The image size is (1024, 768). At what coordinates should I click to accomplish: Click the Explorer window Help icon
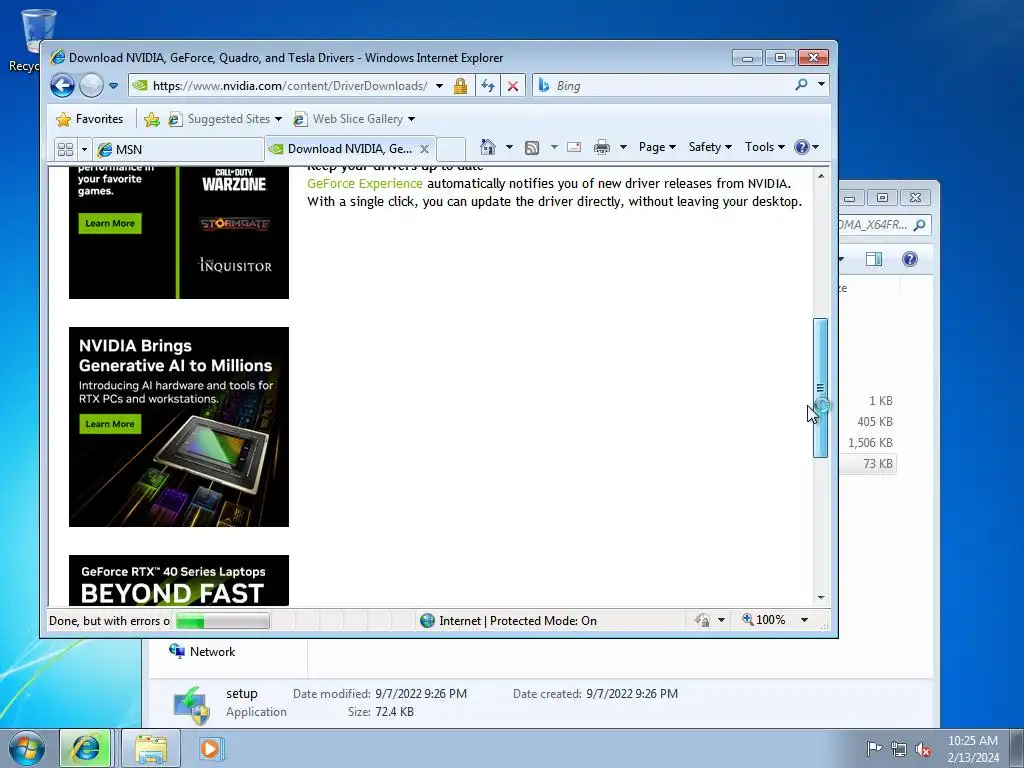(x=910, y=259)
